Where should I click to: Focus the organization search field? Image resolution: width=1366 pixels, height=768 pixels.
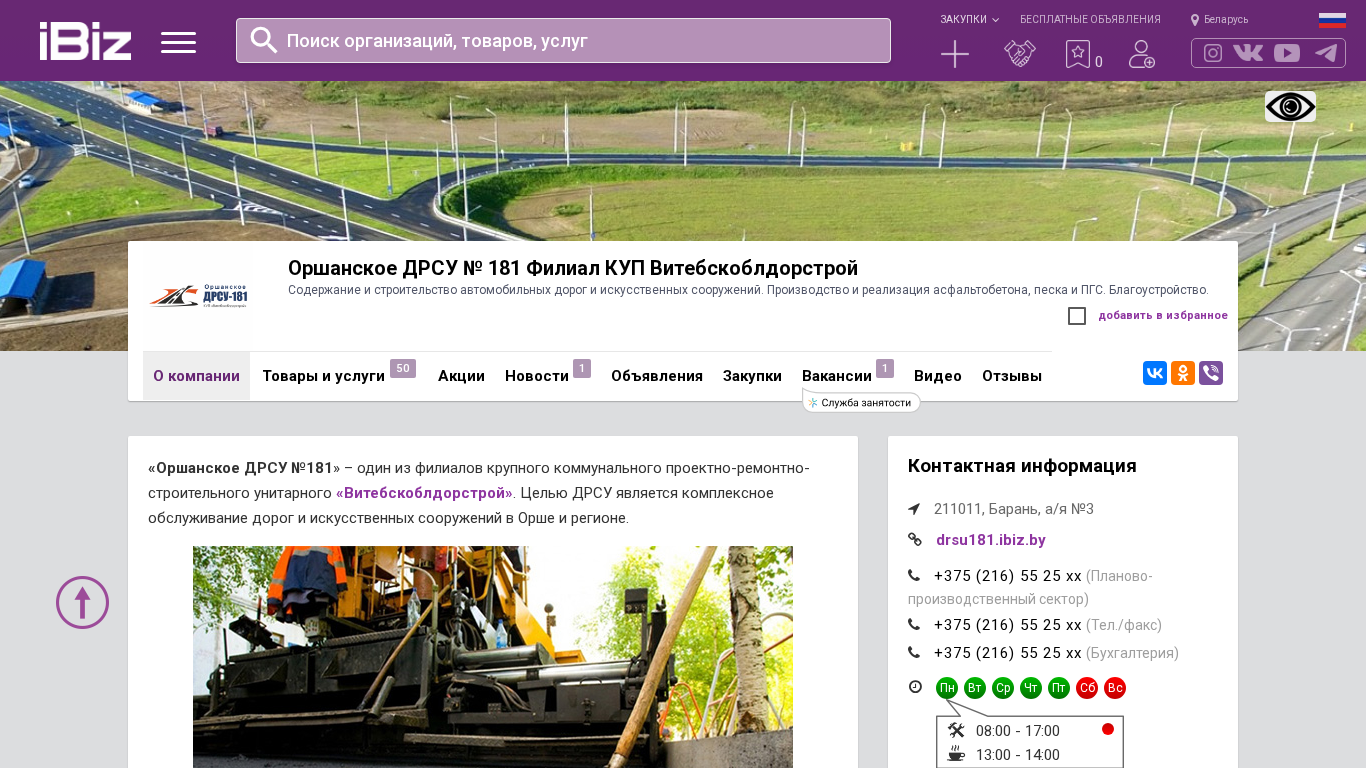563,40
